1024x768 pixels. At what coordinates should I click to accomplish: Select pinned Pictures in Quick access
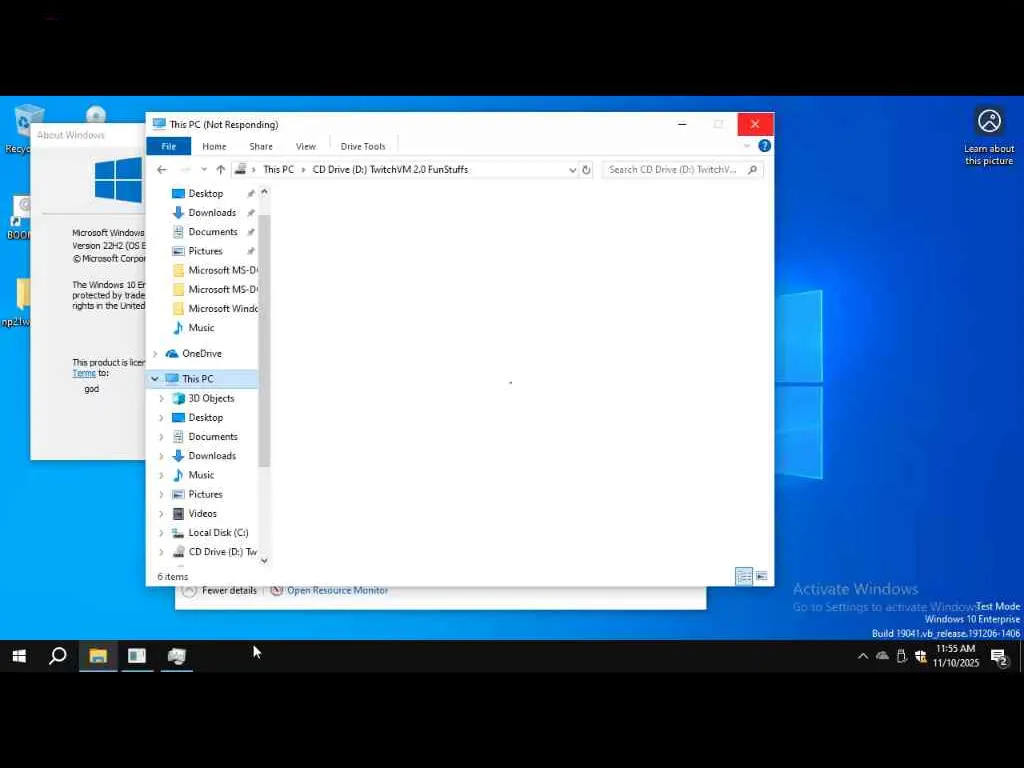coord(206,251)
